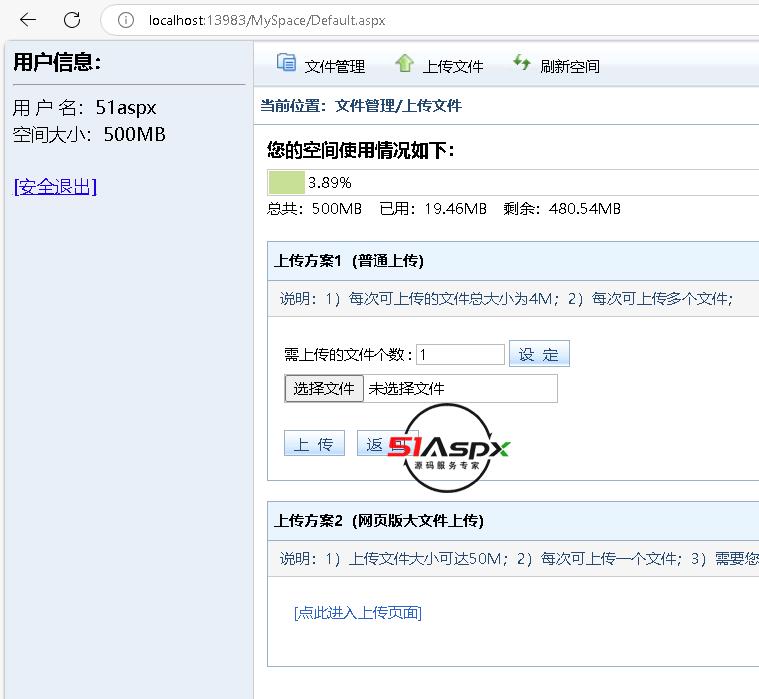Click the 上传方案1 (普通上传) header
Screen dimensions: 759x699
click(x=349, y=261)
